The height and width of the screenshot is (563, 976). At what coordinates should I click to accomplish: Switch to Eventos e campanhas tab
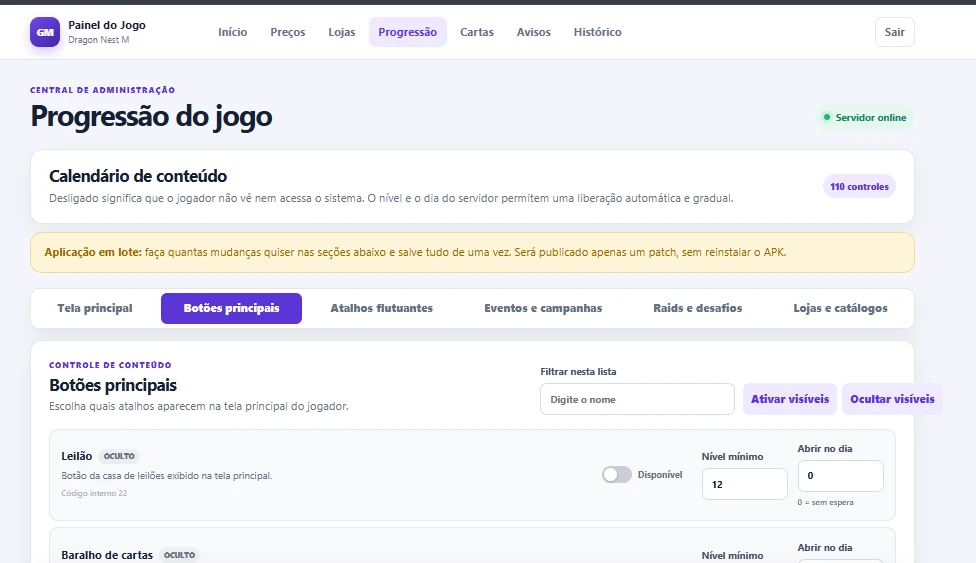(x=543, y=308)
